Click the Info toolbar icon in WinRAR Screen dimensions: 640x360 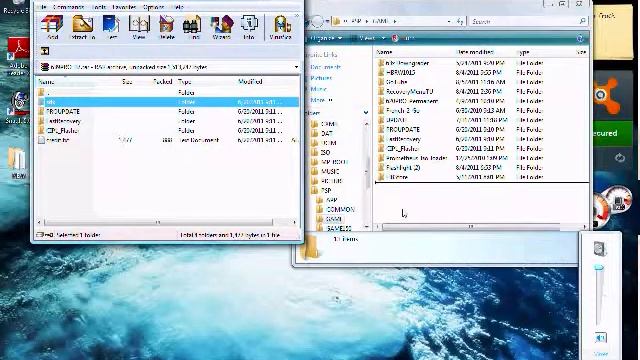(249, 27)
